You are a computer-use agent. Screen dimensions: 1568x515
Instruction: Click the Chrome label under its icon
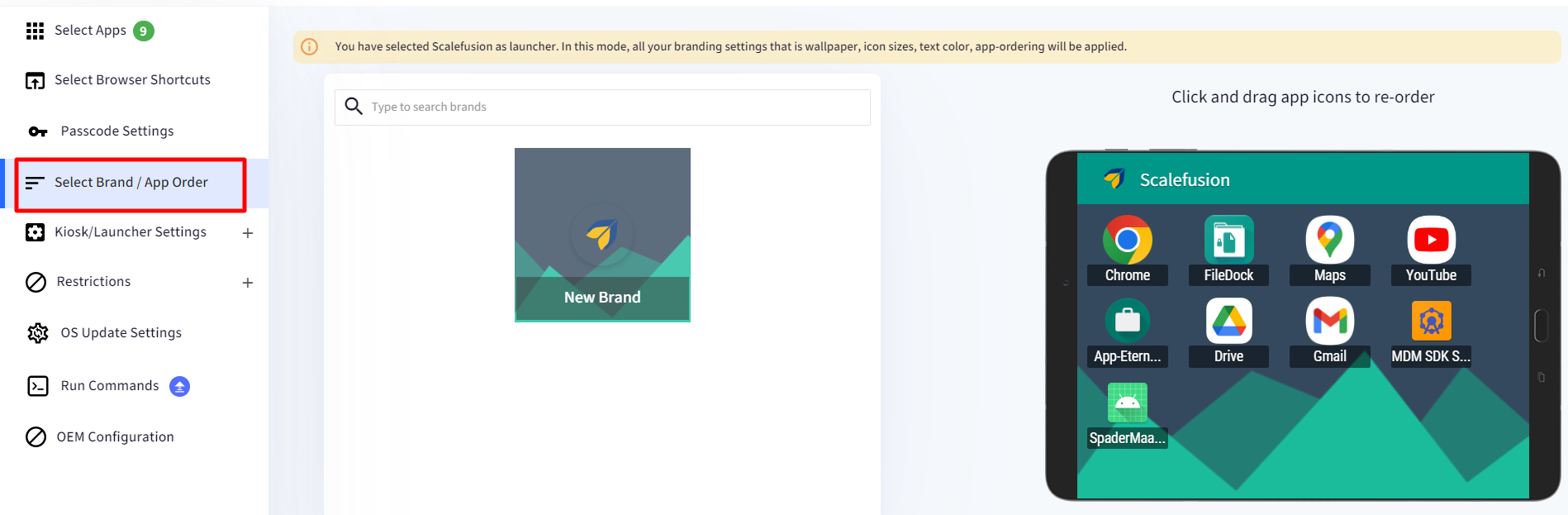(1128, 275)
